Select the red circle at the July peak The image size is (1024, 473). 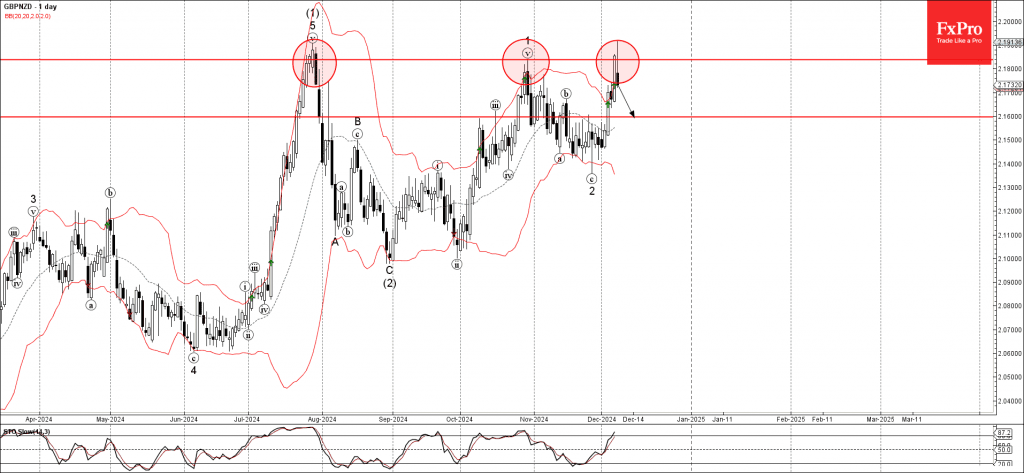coord(314,62)
